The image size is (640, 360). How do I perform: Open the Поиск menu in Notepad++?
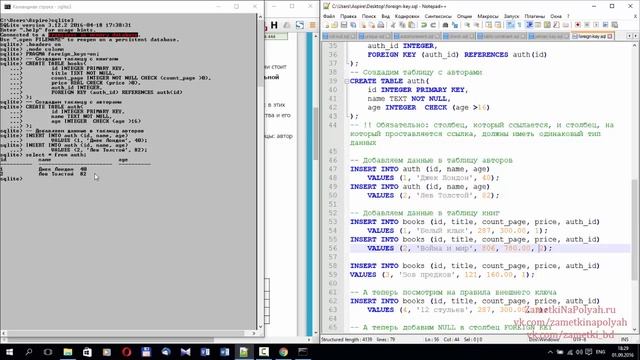click(369, 16)
